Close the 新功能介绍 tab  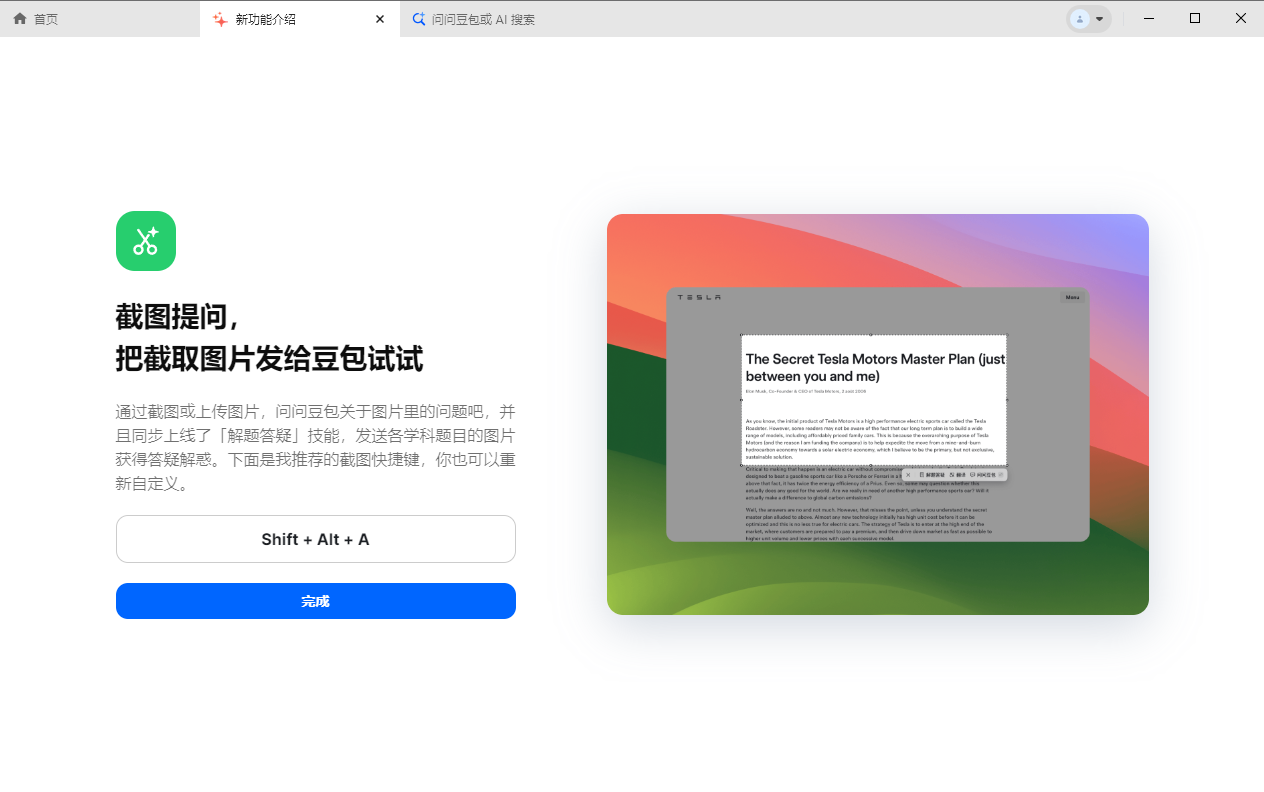pyautogui.click(x=379, y=18)
